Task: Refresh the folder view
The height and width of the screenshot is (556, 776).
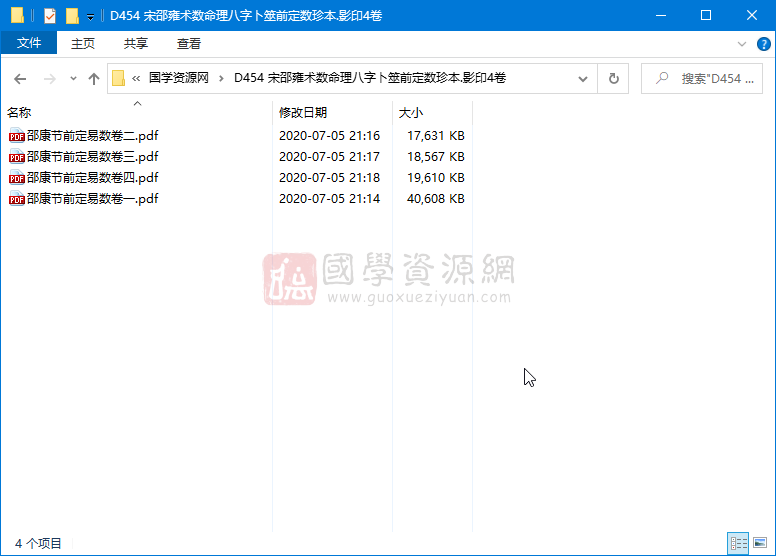Action: [614, 79]
